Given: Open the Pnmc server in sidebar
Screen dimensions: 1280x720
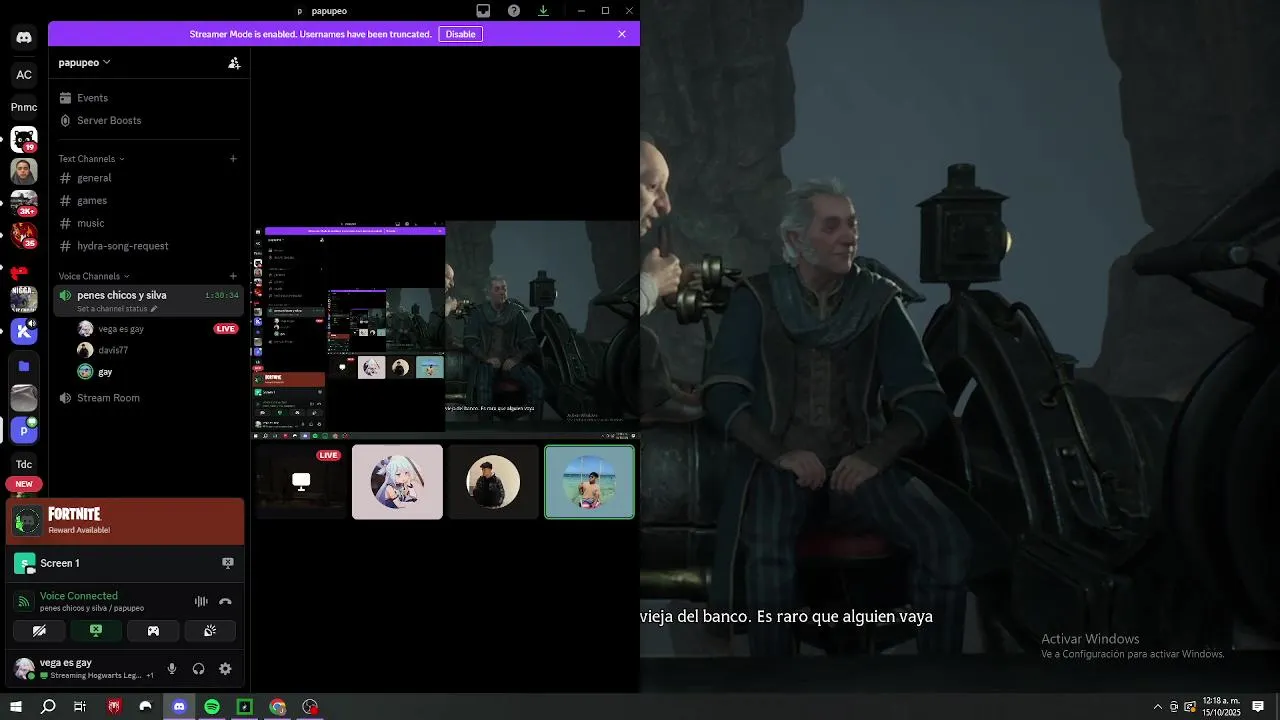Looking at the screenshot, I should [x=24, y=107].
